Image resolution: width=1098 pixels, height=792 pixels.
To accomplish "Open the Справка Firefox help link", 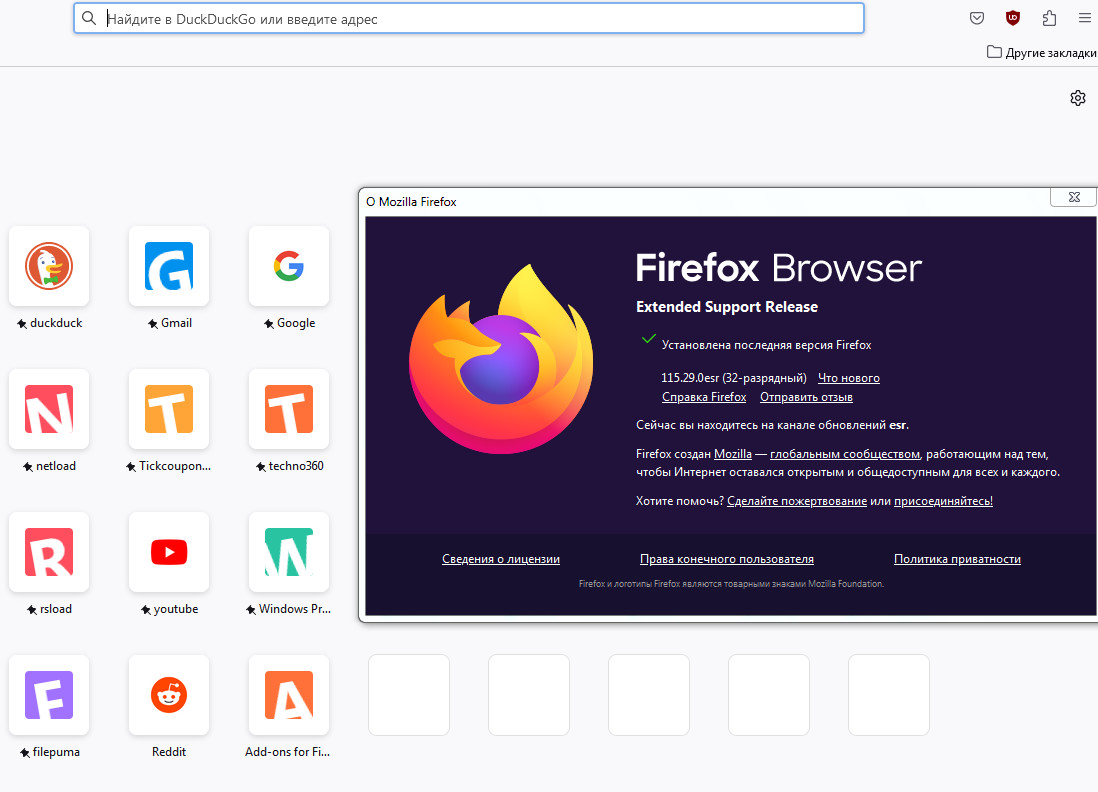I will (x=704, y=397).
